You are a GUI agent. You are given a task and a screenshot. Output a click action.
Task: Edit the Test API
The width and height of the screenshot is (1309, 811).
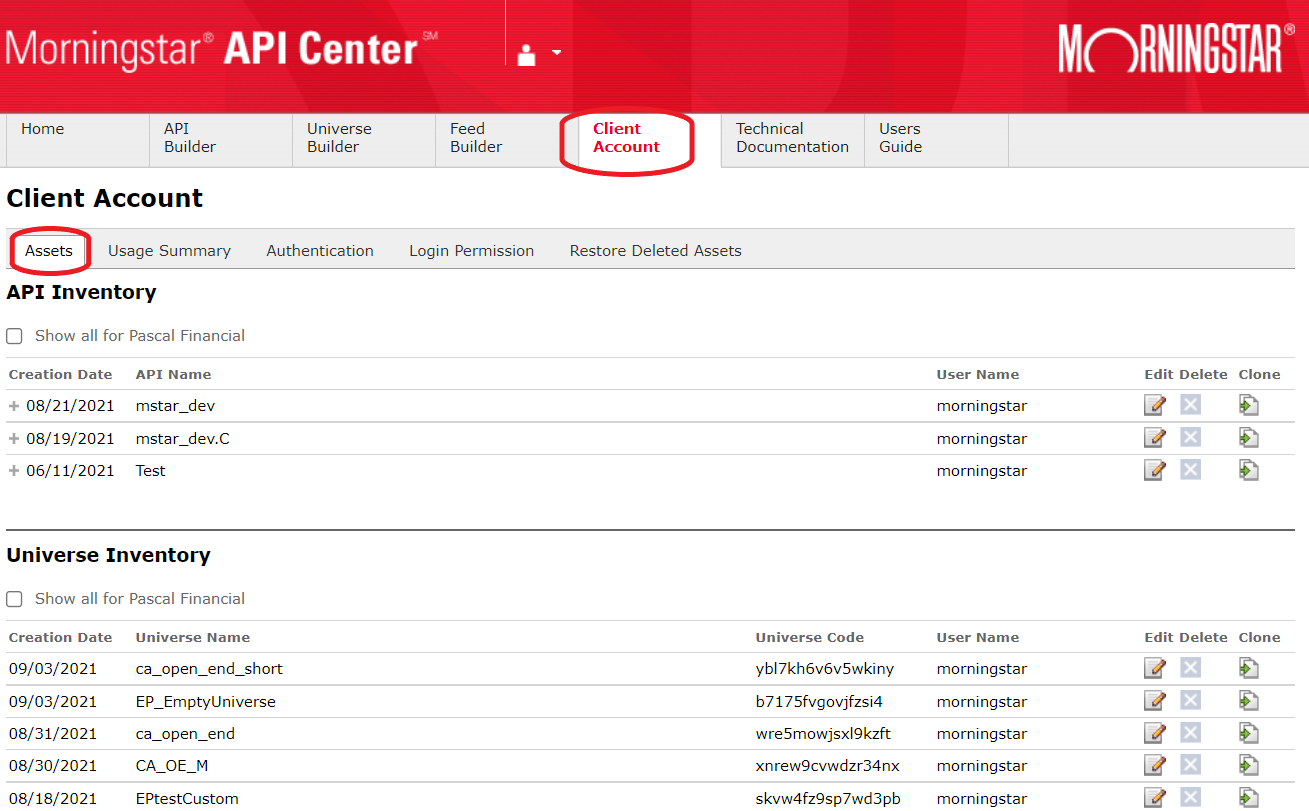tap(1155, 470)
